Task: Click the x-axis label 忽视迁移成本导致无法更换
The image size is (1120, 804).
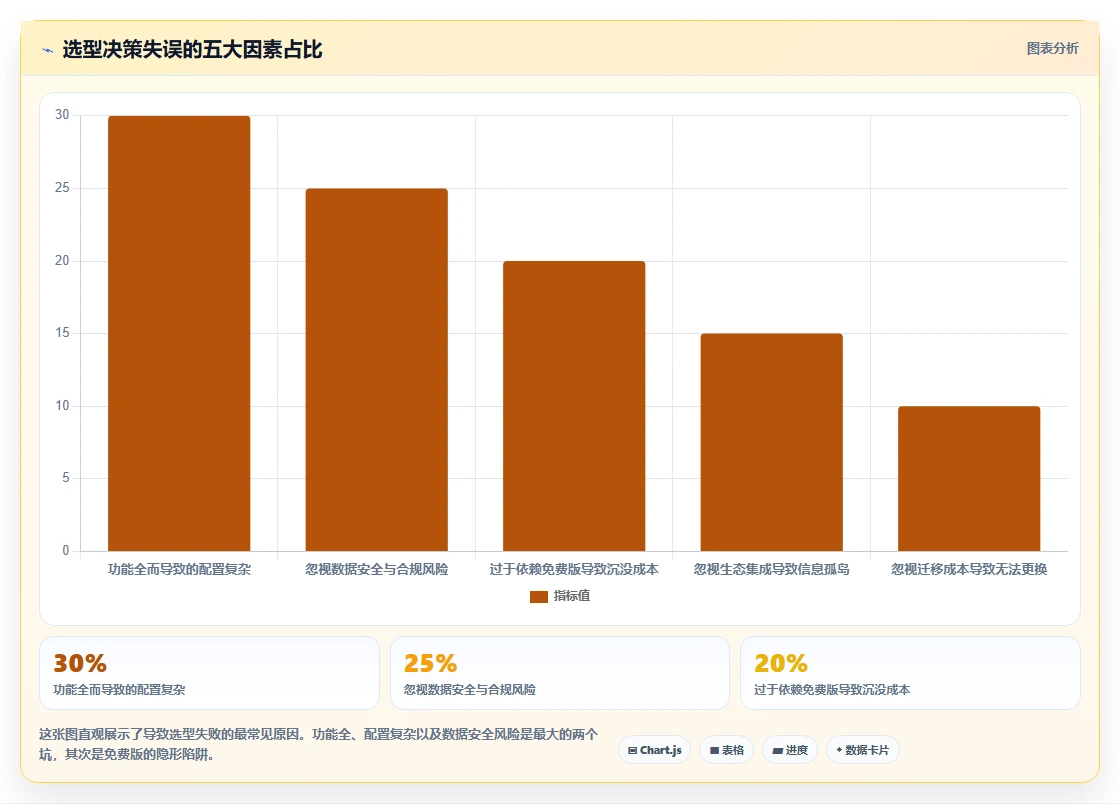Action: pos(969,569)
